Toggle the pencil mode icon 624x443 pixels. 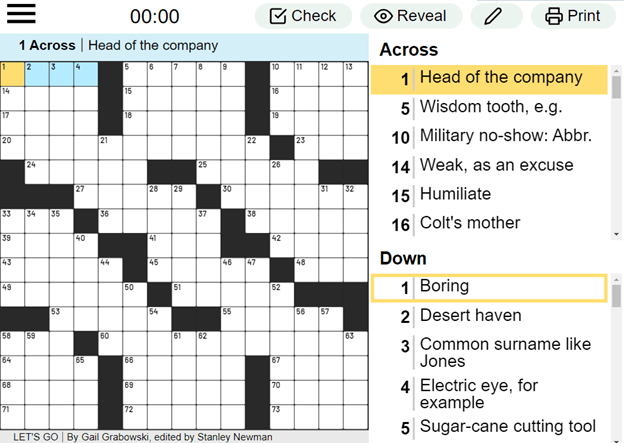pyautogui.click(x=492, y=16)
